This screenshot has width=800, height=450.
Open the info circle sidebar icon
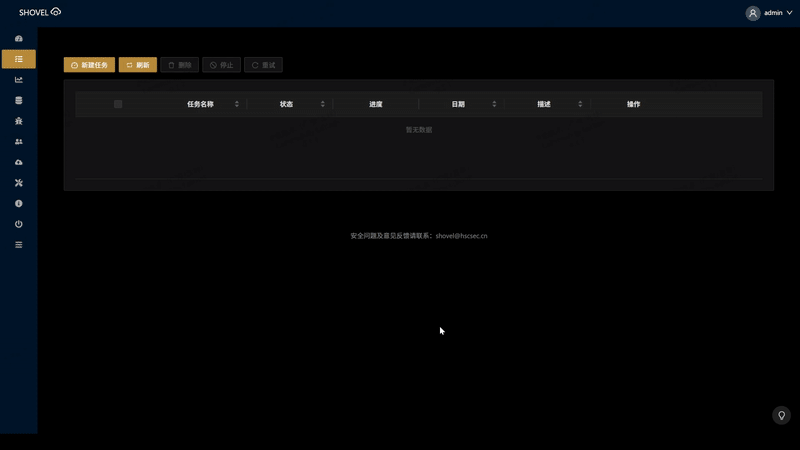pos(19,204)
